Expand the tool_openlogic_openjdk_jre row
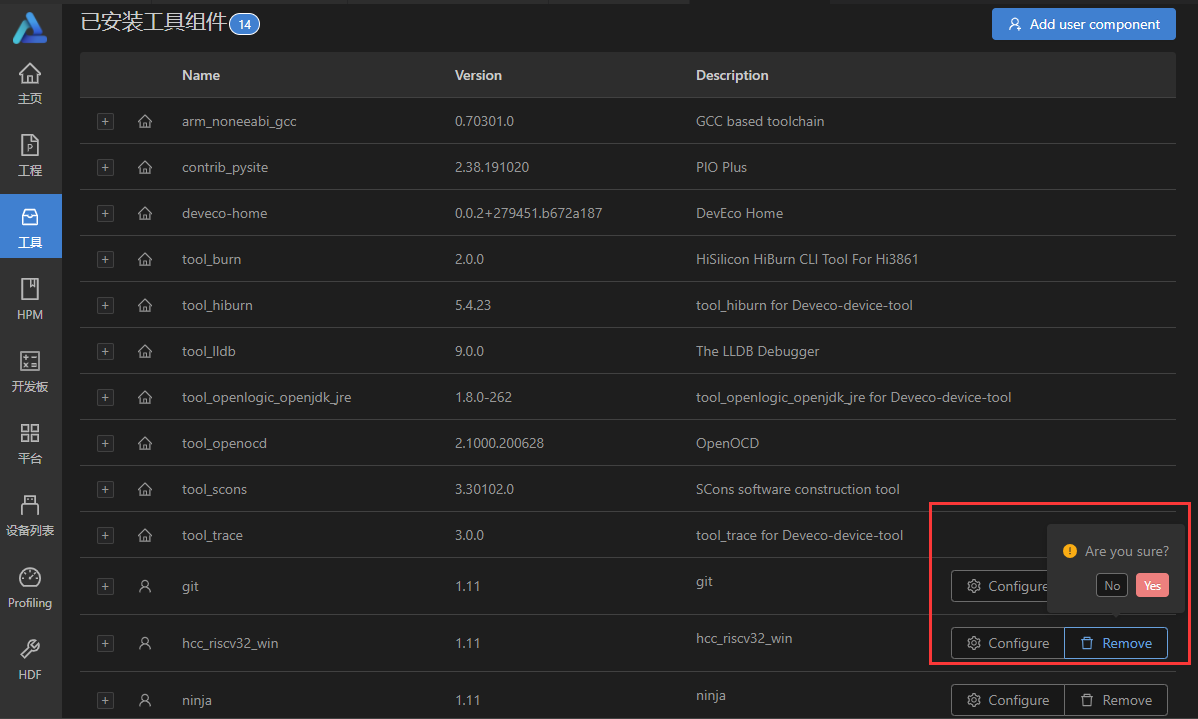This screenshot has height=719, width=1198. click(105, 397)
